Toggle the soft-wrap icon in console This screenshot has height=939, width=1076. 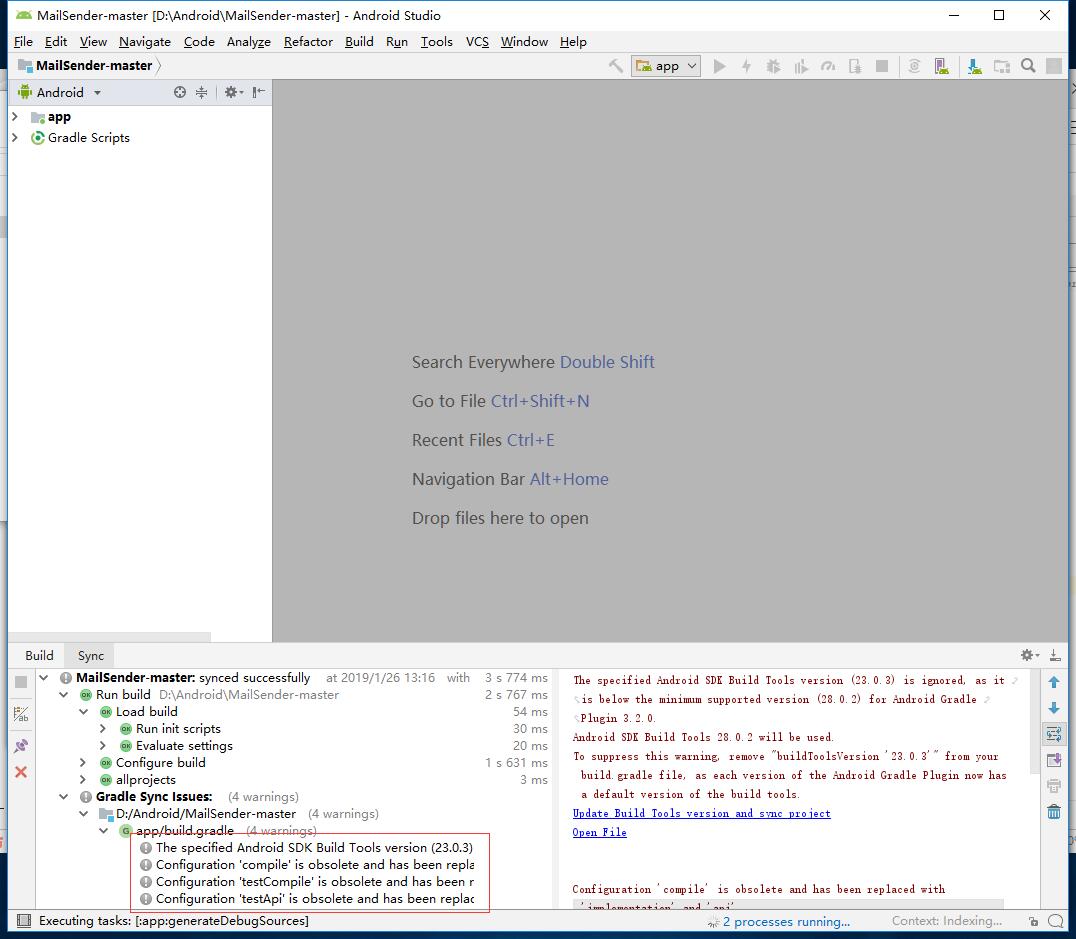(1054, 734)
